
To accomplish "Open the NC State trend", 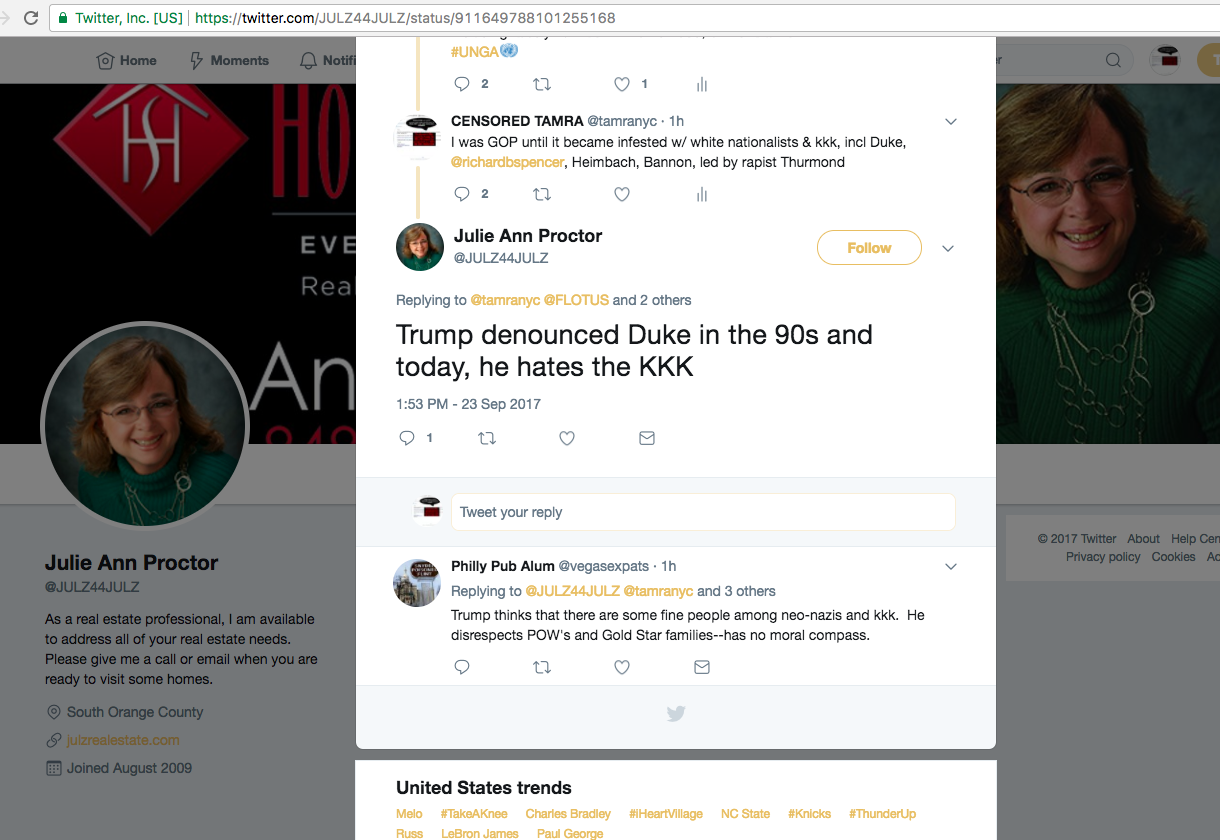I will click(745, 814).
